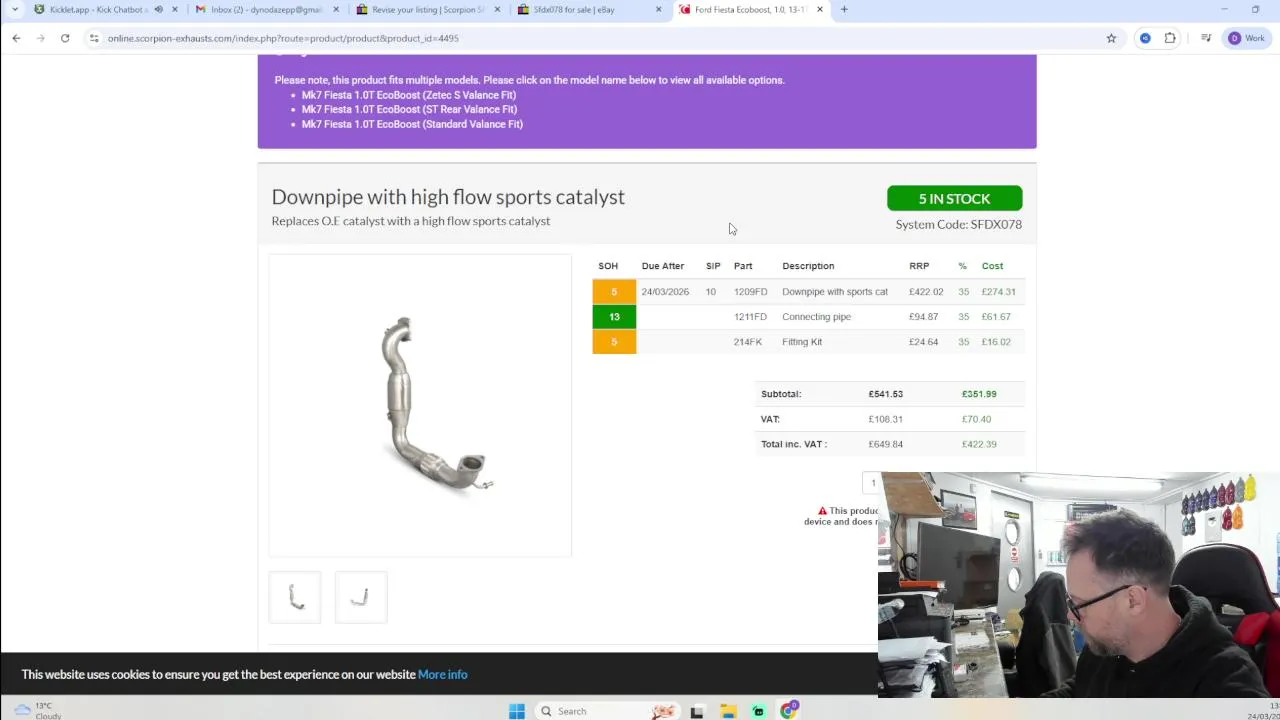Click part number 1209FD
The image size is (1280, 720).
[x=750, y=292]
